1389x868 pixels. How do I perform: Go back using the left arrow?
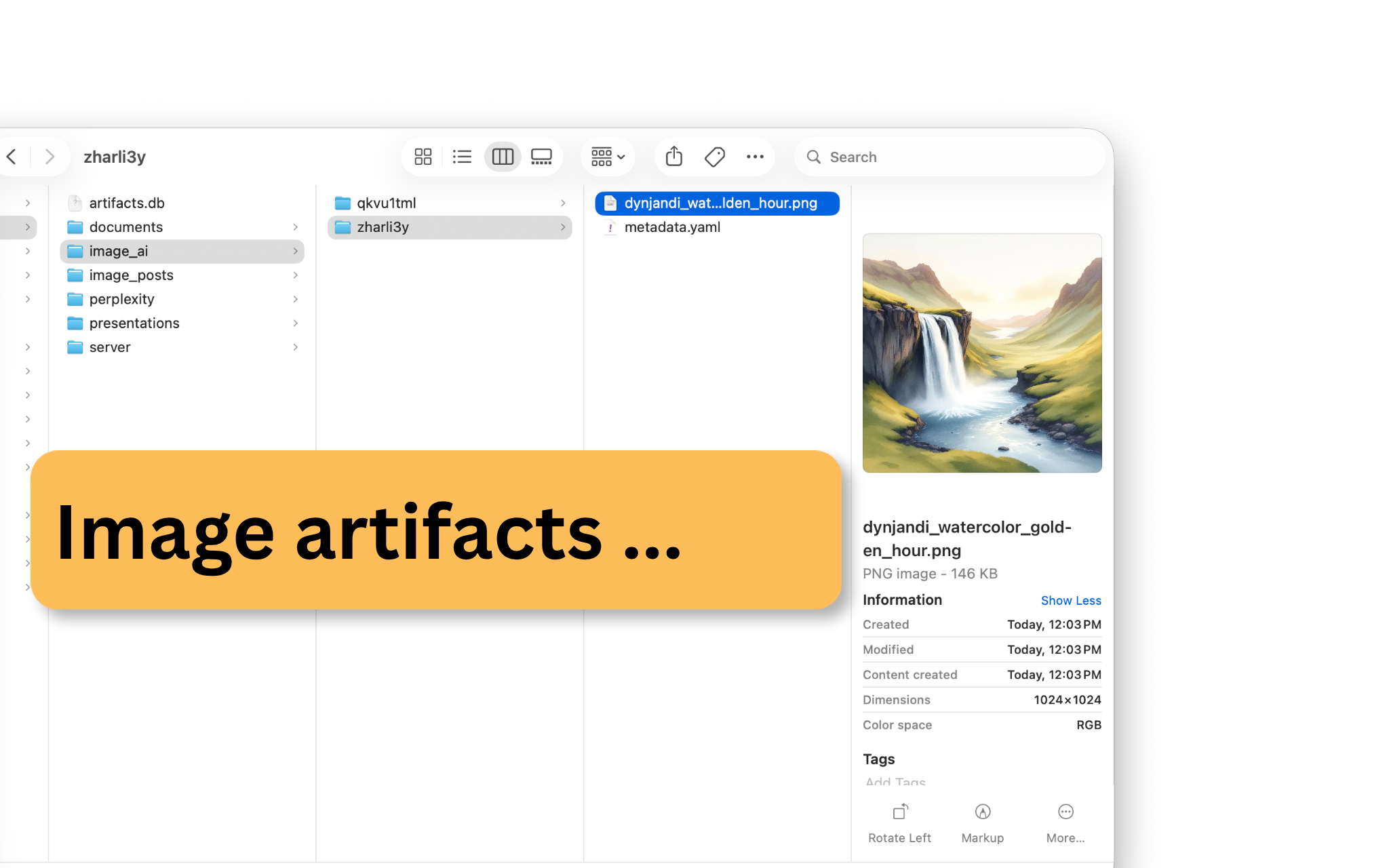tap(12, 157)
